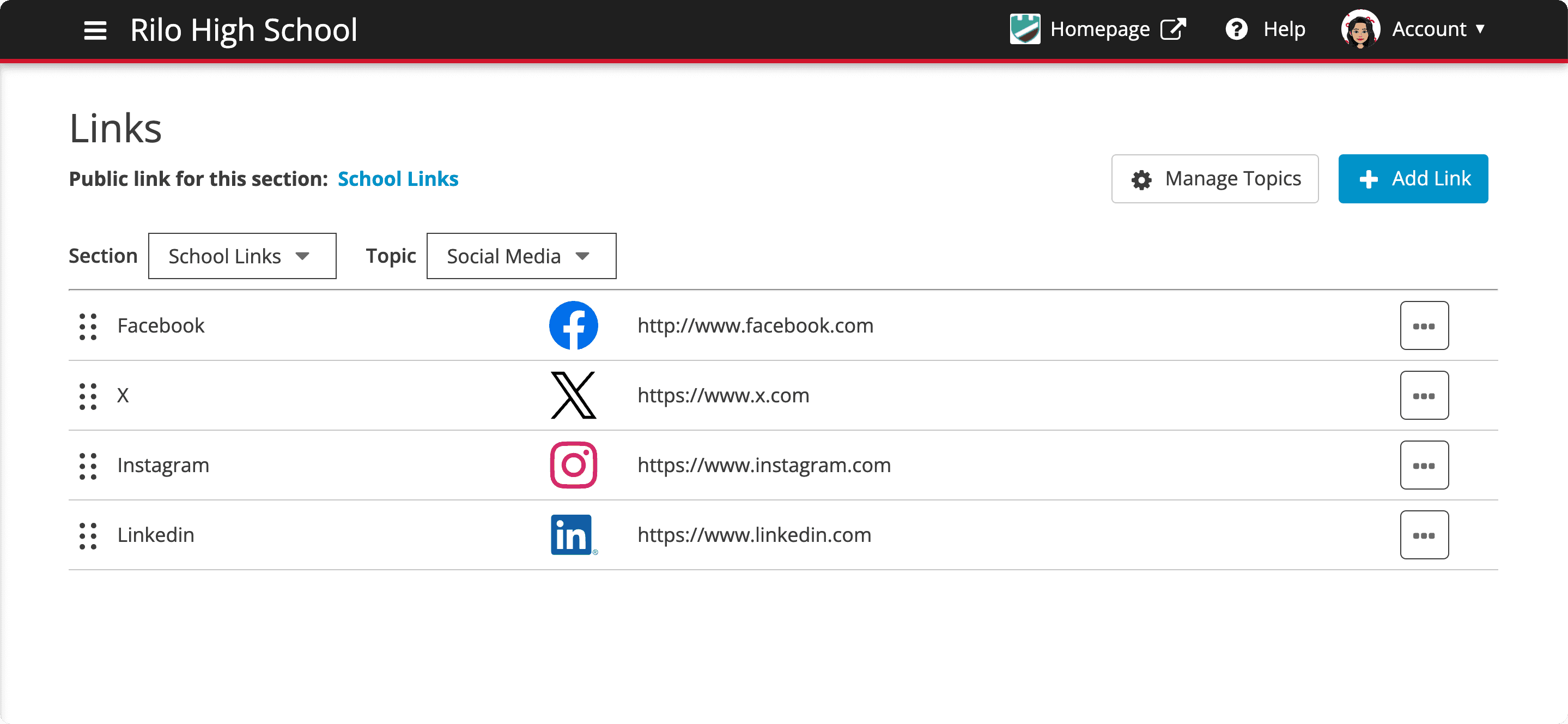Viewport: 1568px width, 724px height.
Task: Click the Instagram logo icon
Action: [x=573, y=465]
